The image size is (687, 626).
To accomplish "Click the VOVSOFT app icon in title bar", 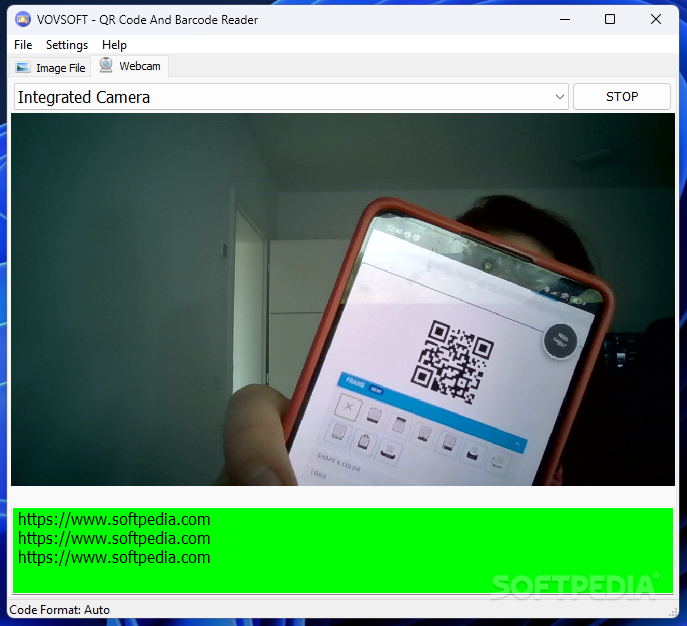I will tap(23, 19).
